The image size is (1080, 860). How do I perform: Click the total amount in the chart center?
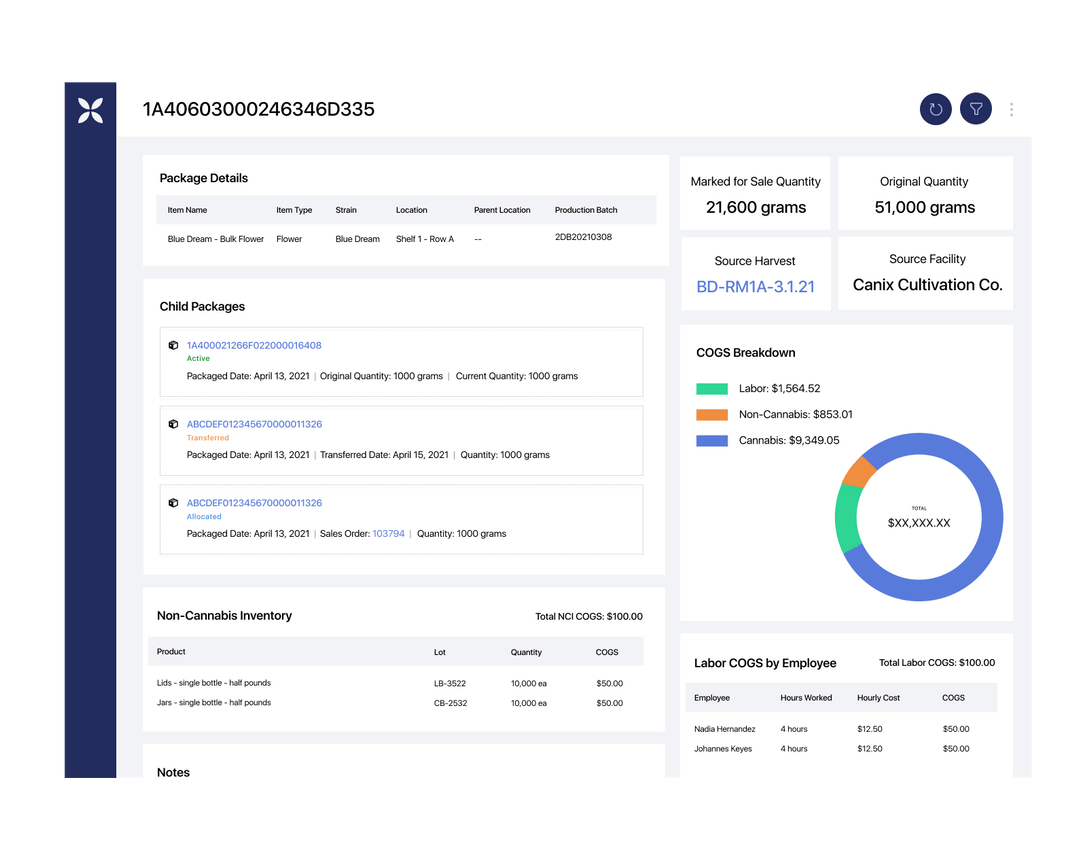pos(919,521)
